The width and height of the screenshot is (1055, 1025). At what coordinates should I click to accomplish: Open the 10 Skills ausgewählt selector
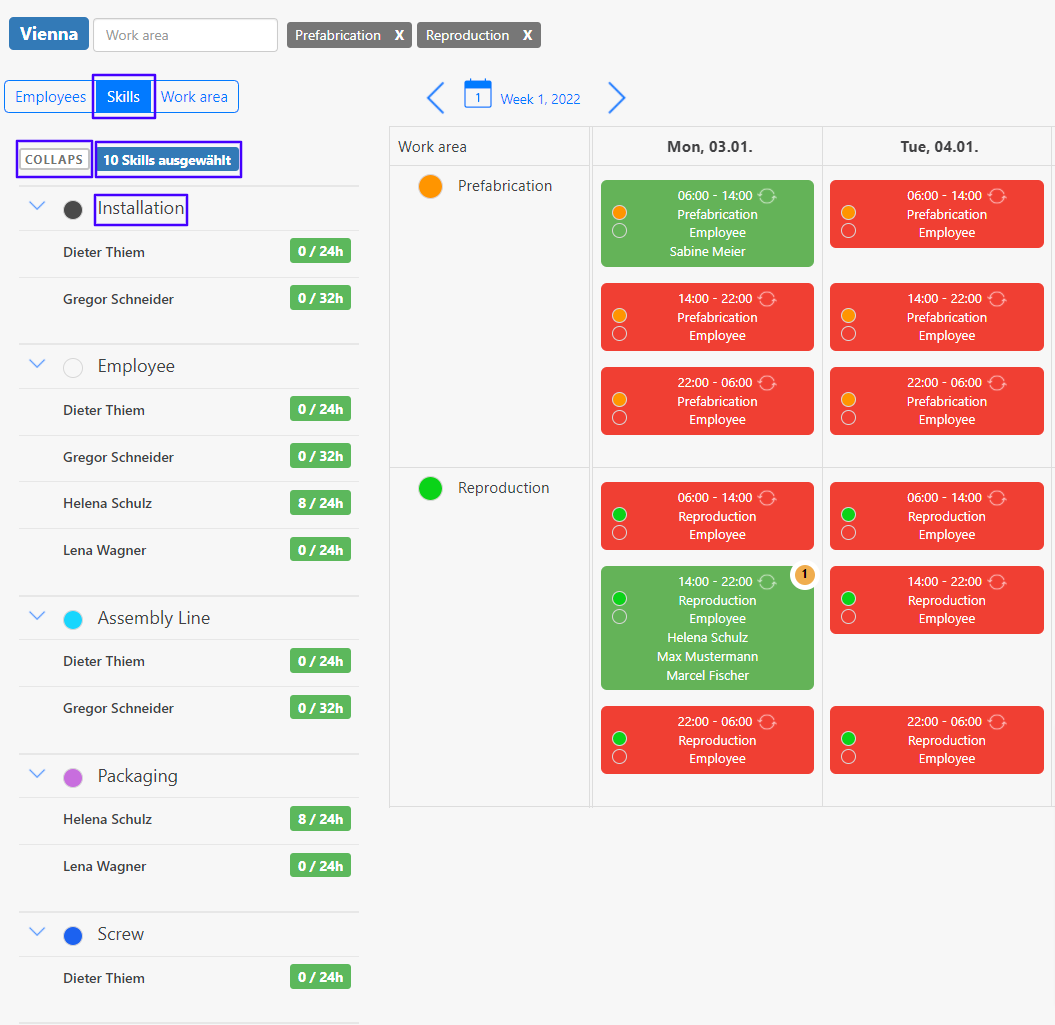click(167, 160)
